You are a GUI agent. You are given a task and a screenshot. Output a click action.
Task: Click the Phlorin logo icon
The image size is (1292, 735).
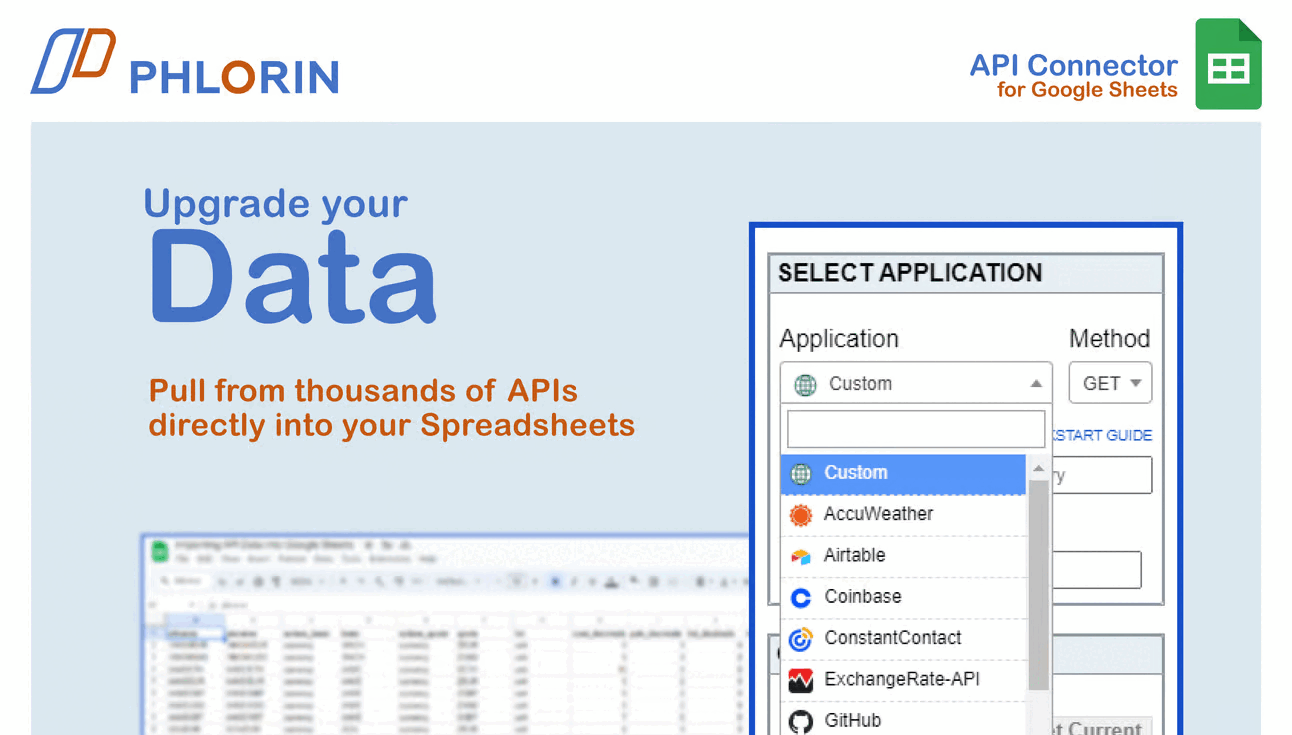(73, 61)
